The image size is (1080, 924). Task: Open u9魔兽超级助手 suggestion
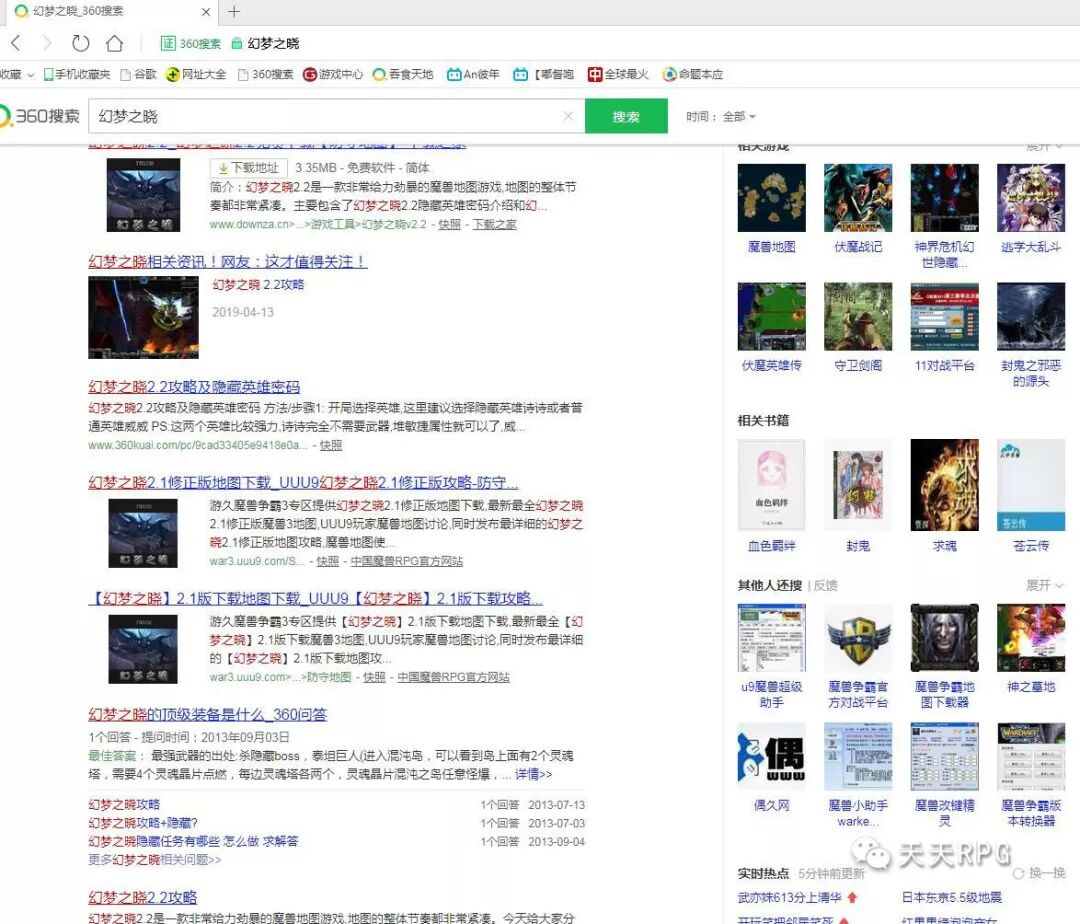771,638
